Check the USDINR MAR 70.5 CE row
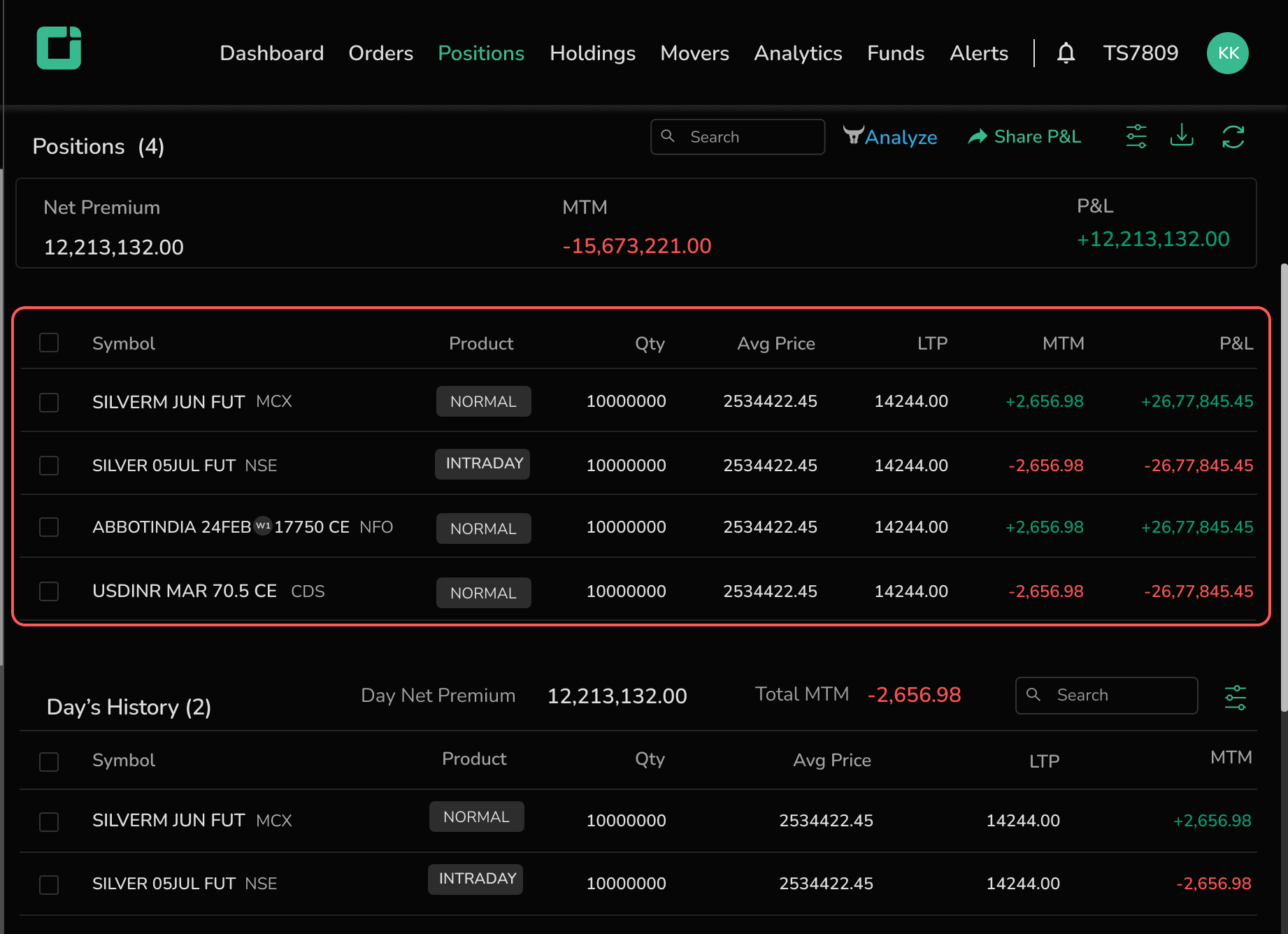The image size is (1288, 934). [49, 591]
